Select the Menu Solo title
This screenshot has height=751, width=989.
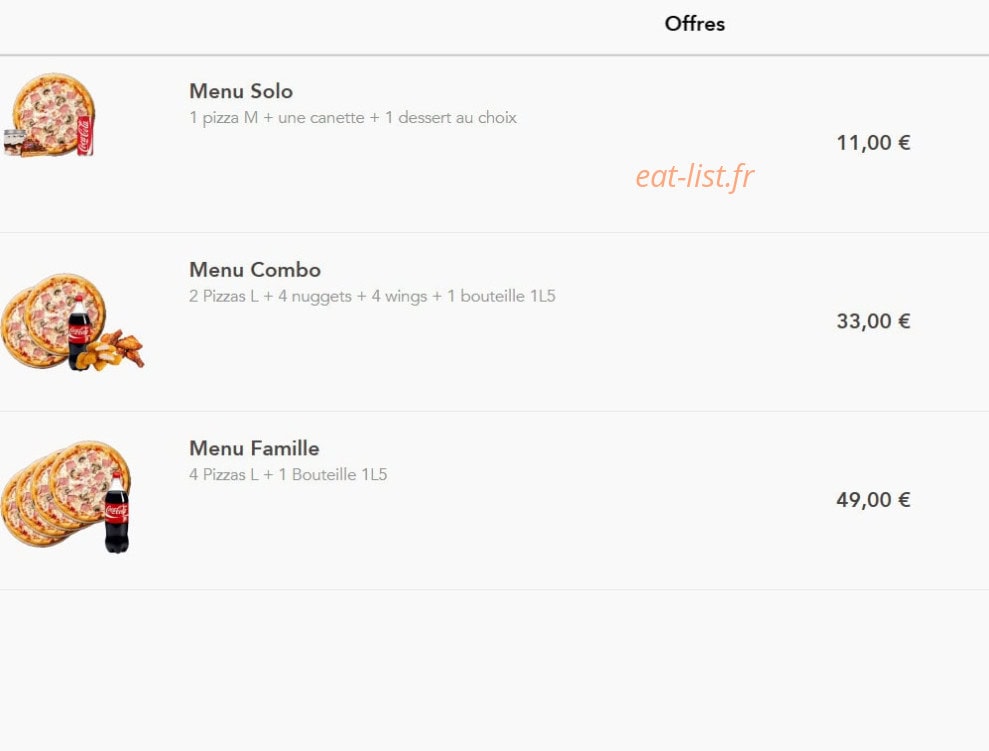(x=241, y=91)
